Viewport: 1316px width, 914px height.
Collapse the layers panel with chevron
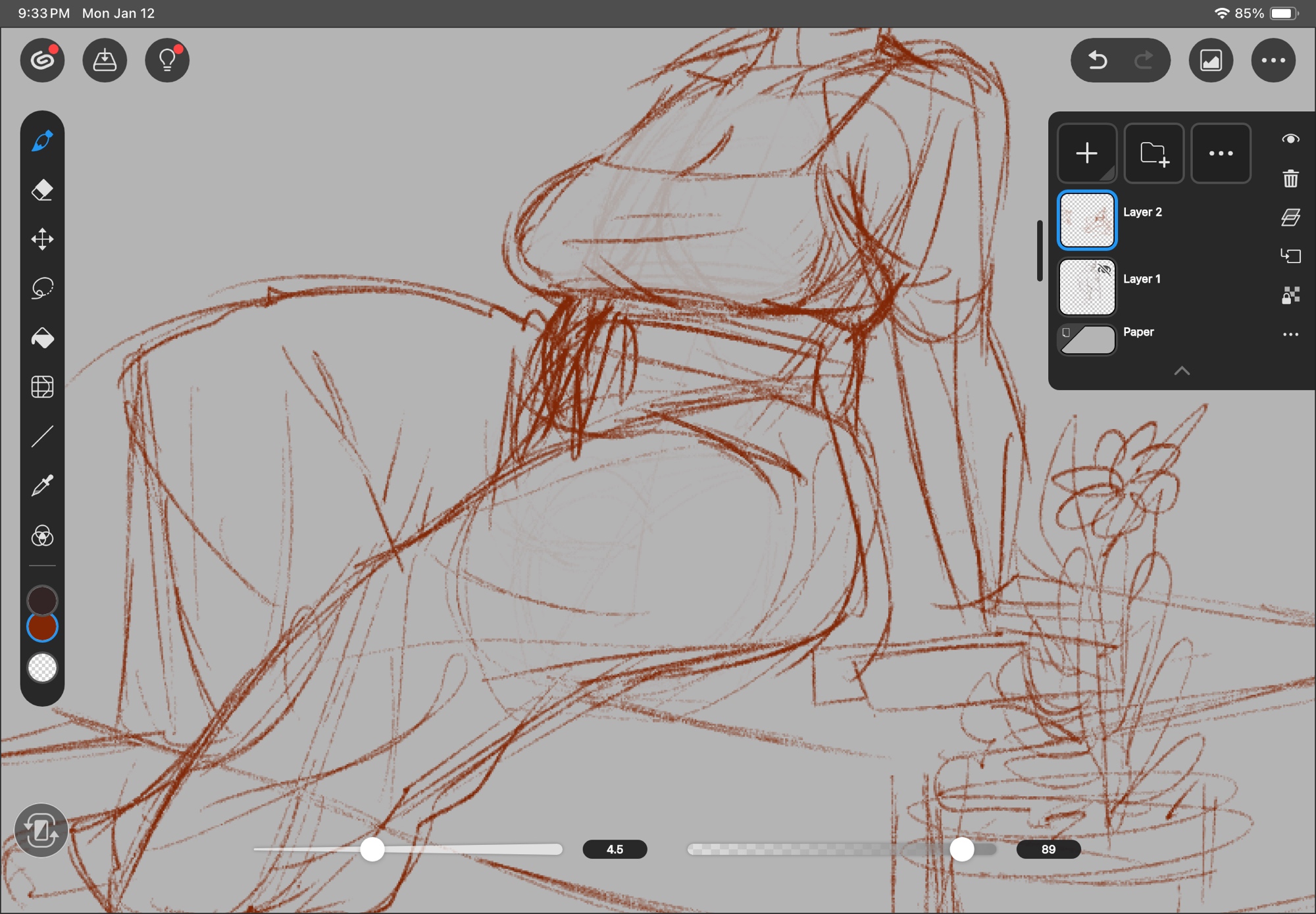pyautogui.click(x=1182, y=371)
